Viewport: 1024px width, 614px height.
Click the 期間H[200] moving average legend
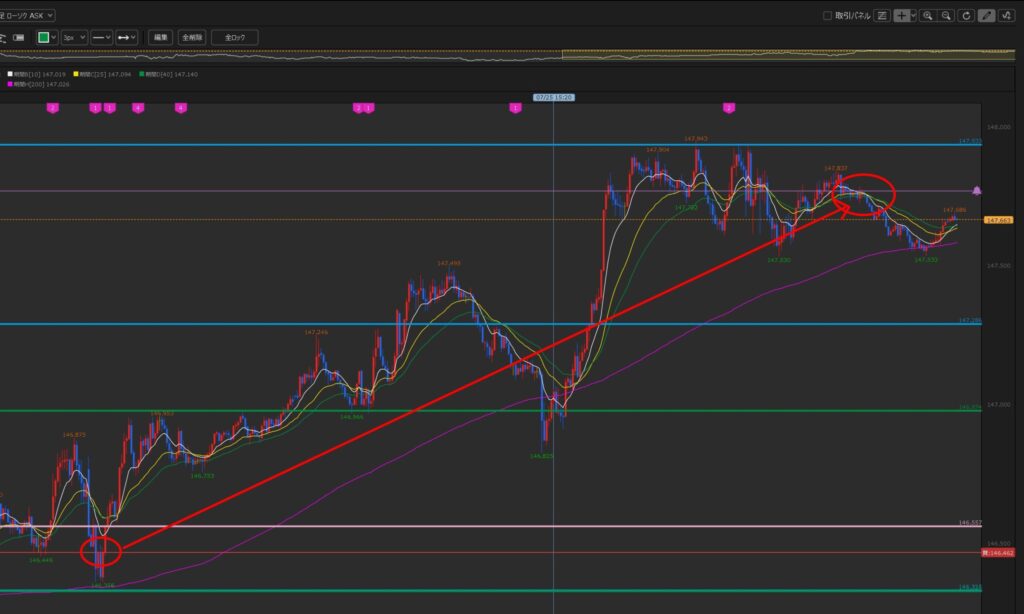point(39,84)
